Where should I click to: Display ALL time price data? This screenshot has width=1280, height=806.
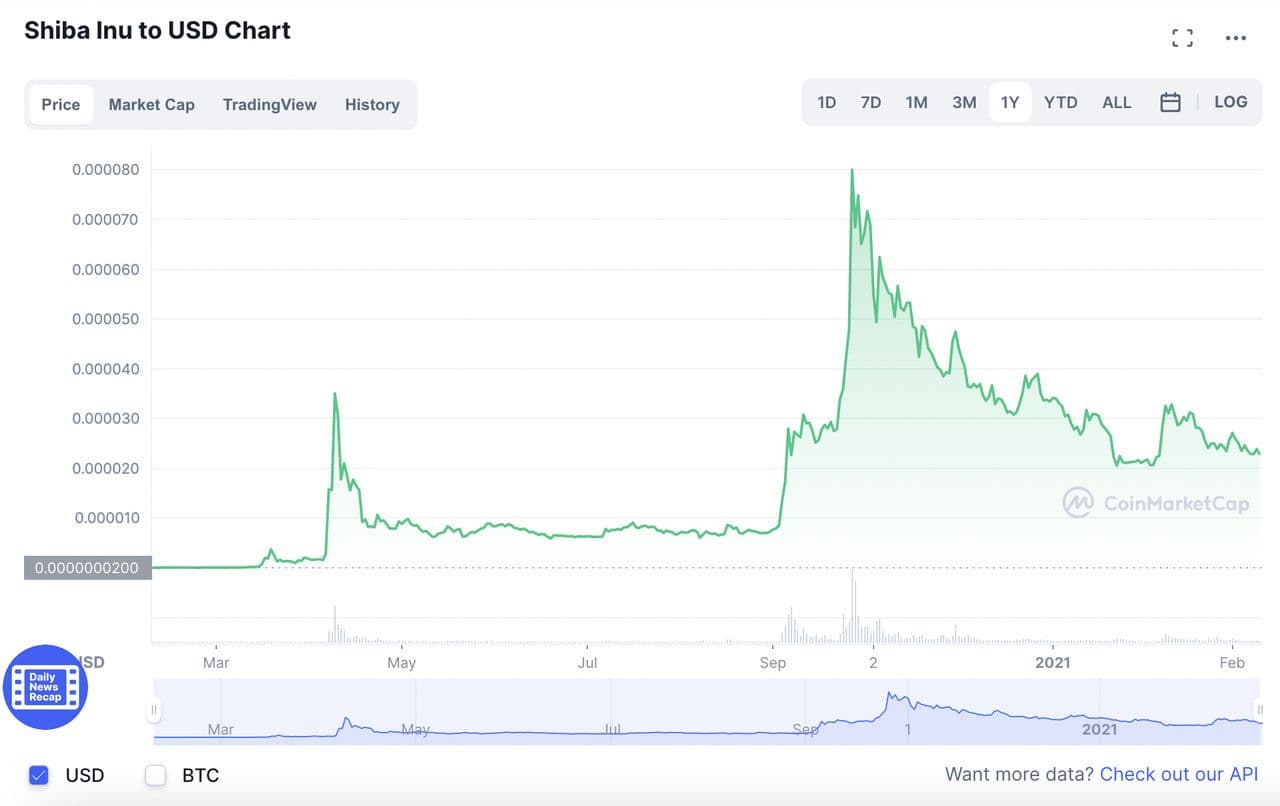click(1116, 102)
